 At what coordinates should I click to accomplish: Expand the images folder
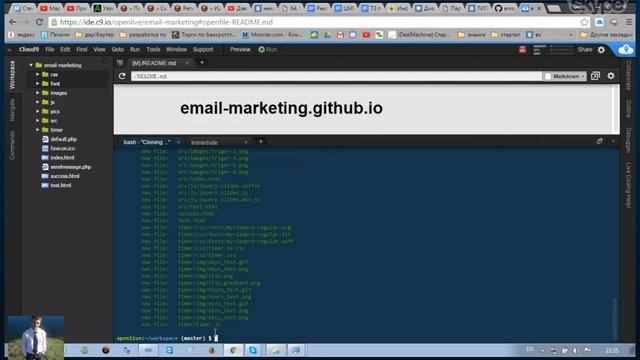(38, 93)
